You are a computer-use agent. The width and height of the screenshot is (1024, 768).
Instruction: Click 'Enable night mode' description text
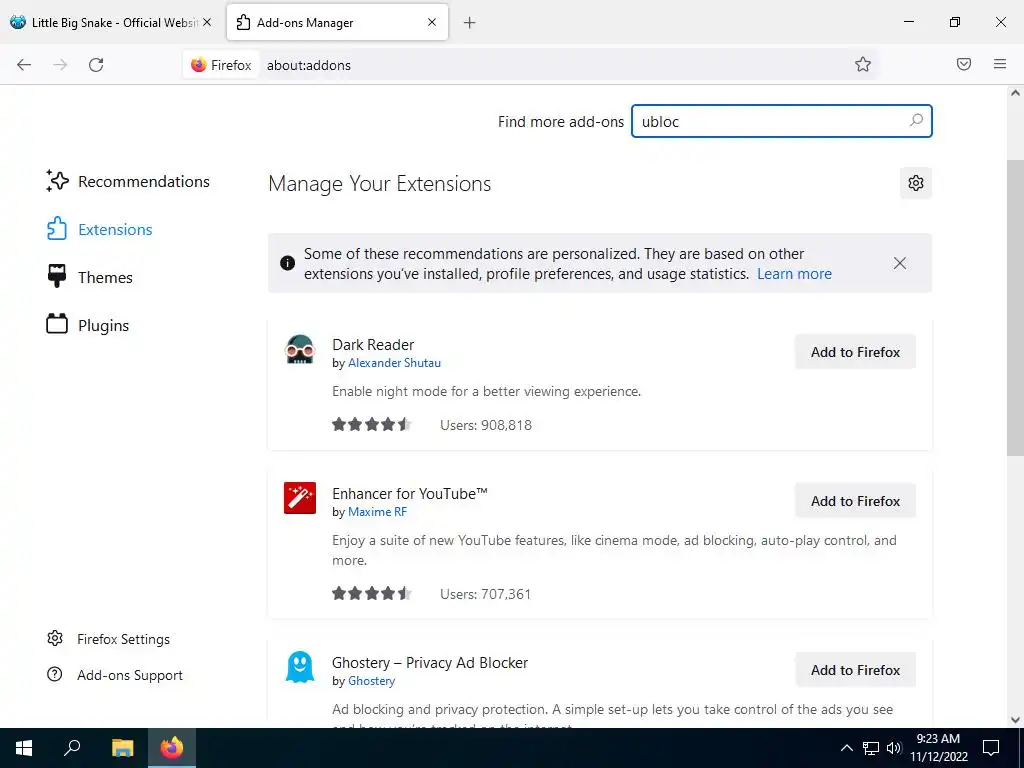tap(487, 392)
